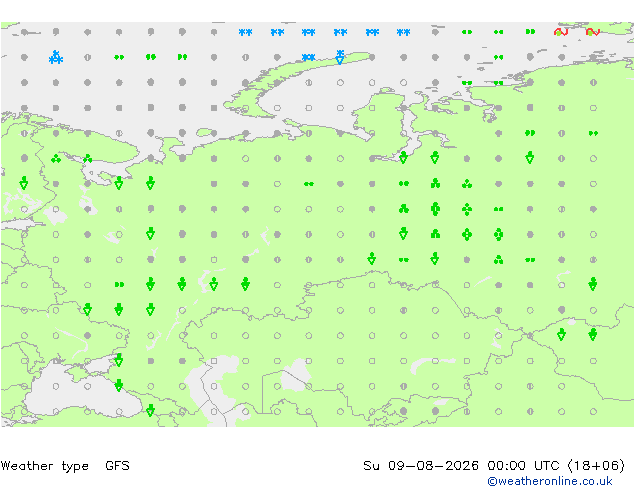
Task: Select the "Su 09-08-2026" date text
Action: click(x=421, y=466)
